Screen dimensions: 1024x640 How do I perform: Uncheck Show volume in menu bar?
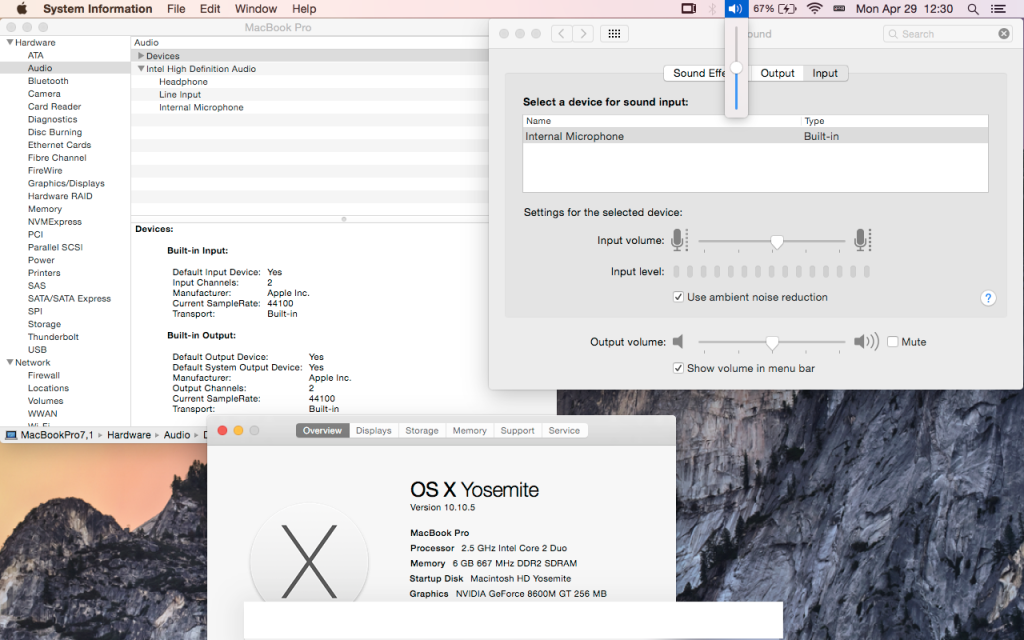tap(678, 367)
